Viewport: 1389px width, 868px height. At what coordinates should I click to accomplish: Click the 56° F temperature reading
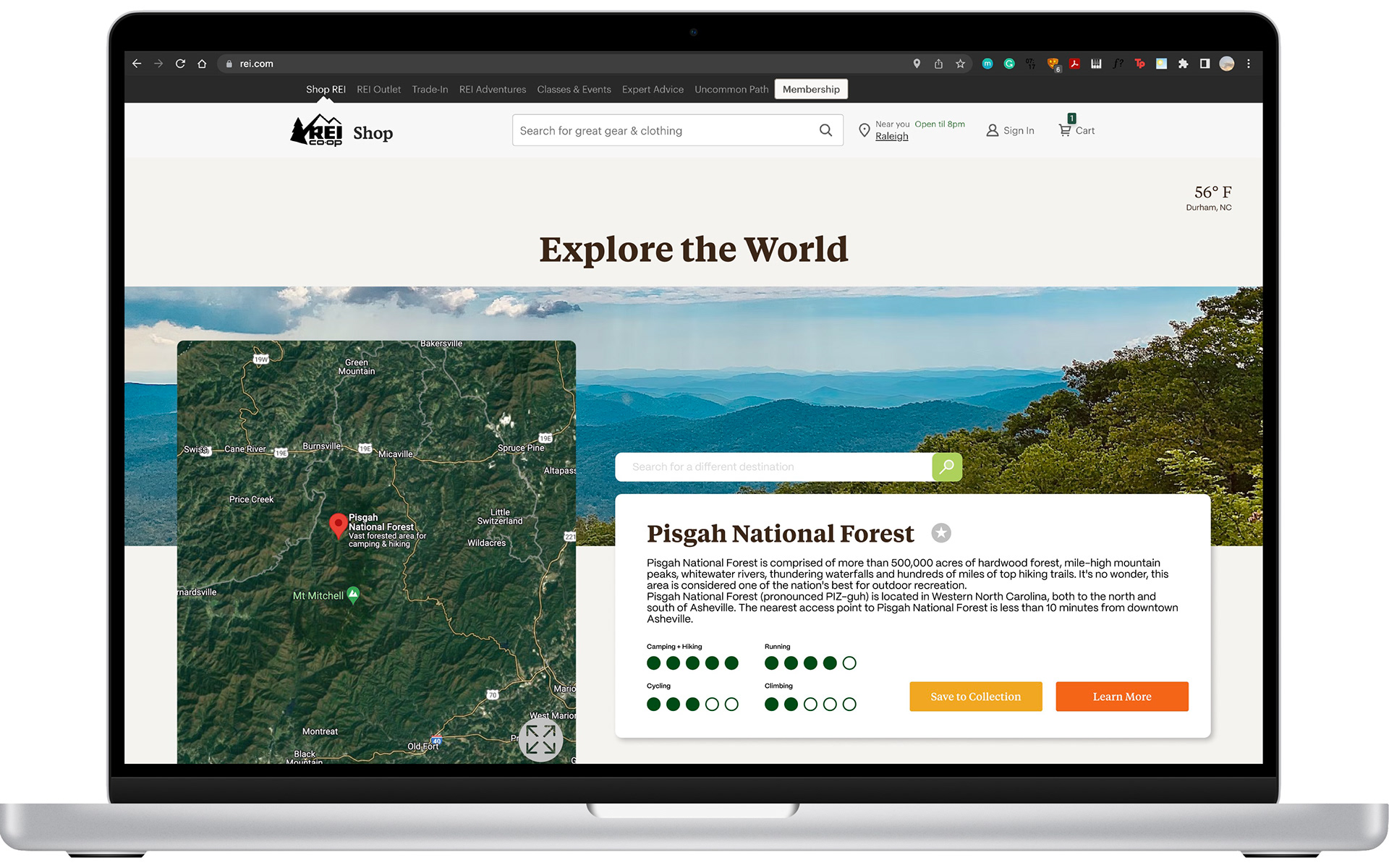(1212, 192)
